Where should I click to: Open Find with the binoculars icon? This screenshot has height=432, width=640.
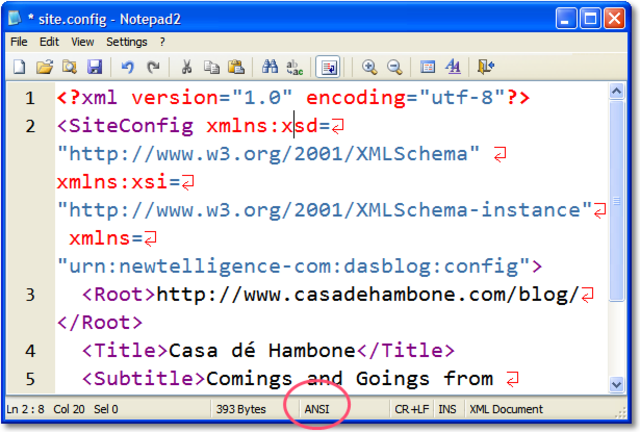(x=270, y=66)
